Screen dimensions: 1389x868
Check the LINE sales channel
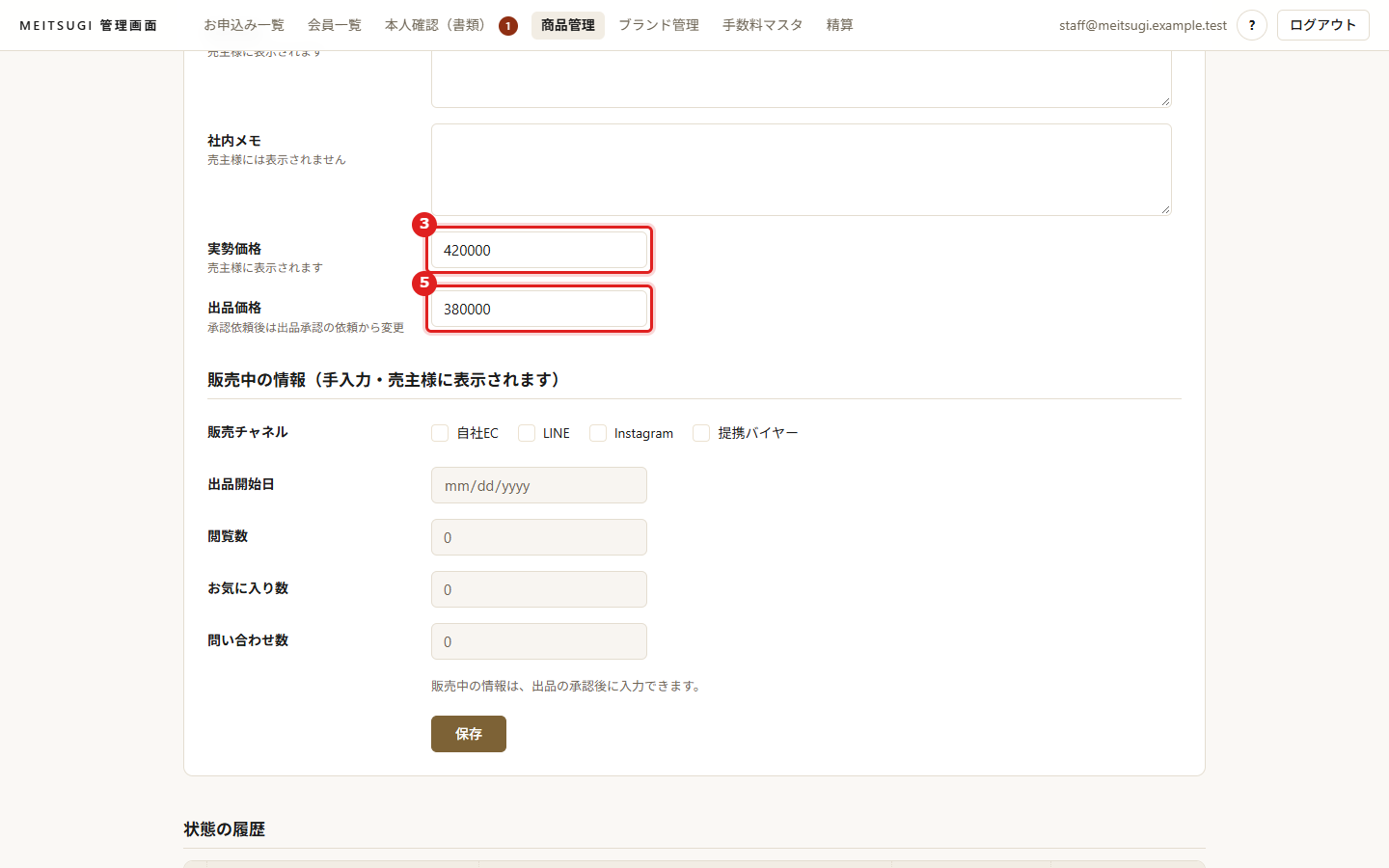(x=527, y=433)
